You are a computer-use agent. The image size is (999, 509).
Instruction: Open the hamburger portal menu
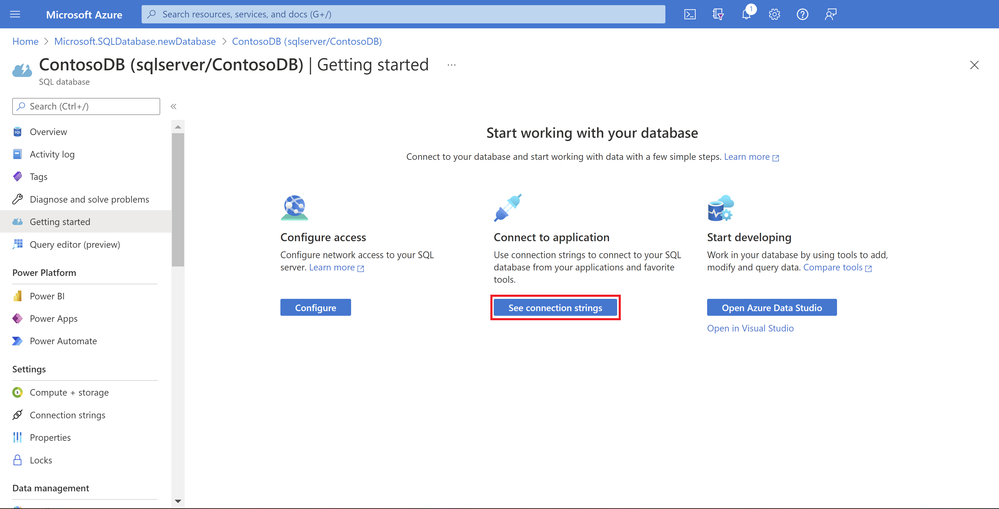click(15, 14)
